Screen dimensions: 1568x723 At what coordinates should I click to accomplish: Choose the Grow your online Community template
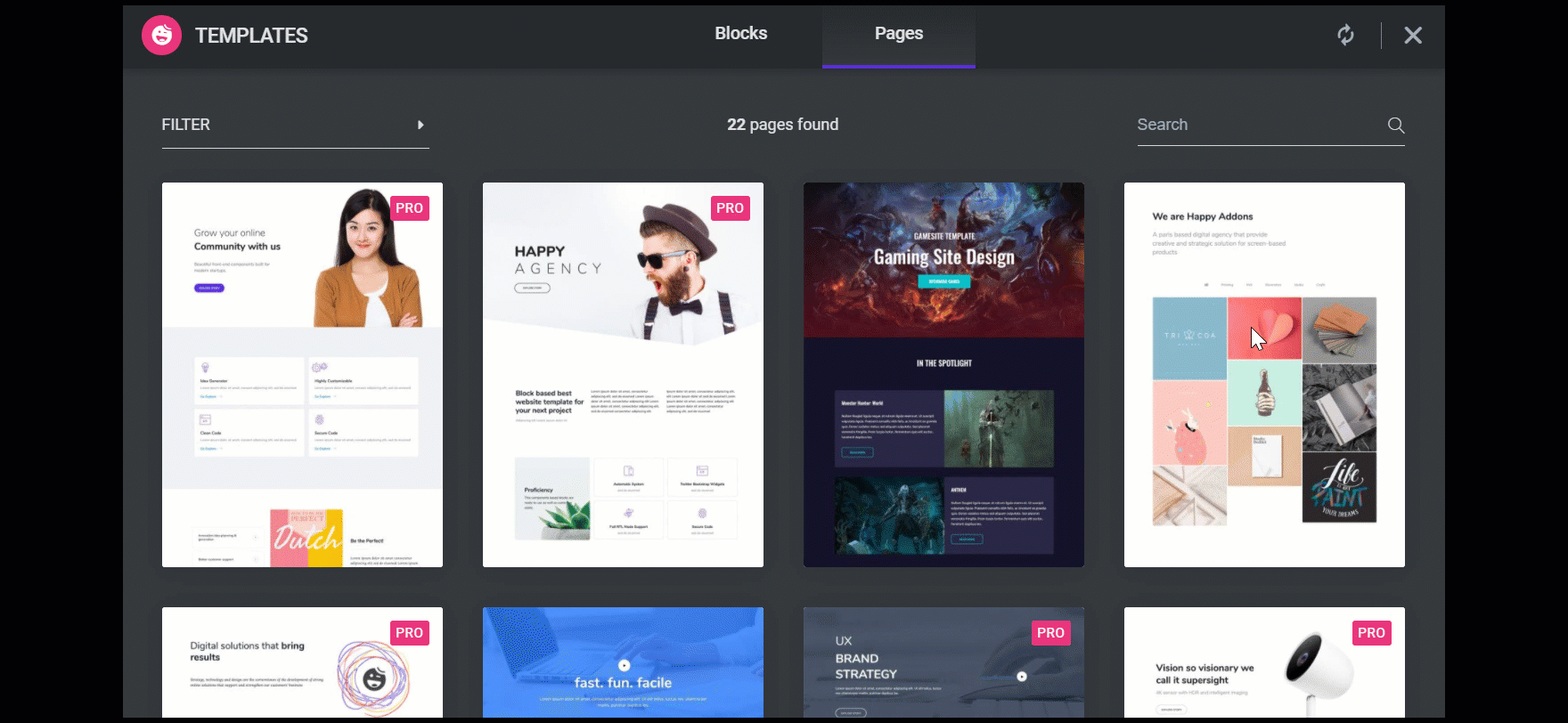pos(302,374)
